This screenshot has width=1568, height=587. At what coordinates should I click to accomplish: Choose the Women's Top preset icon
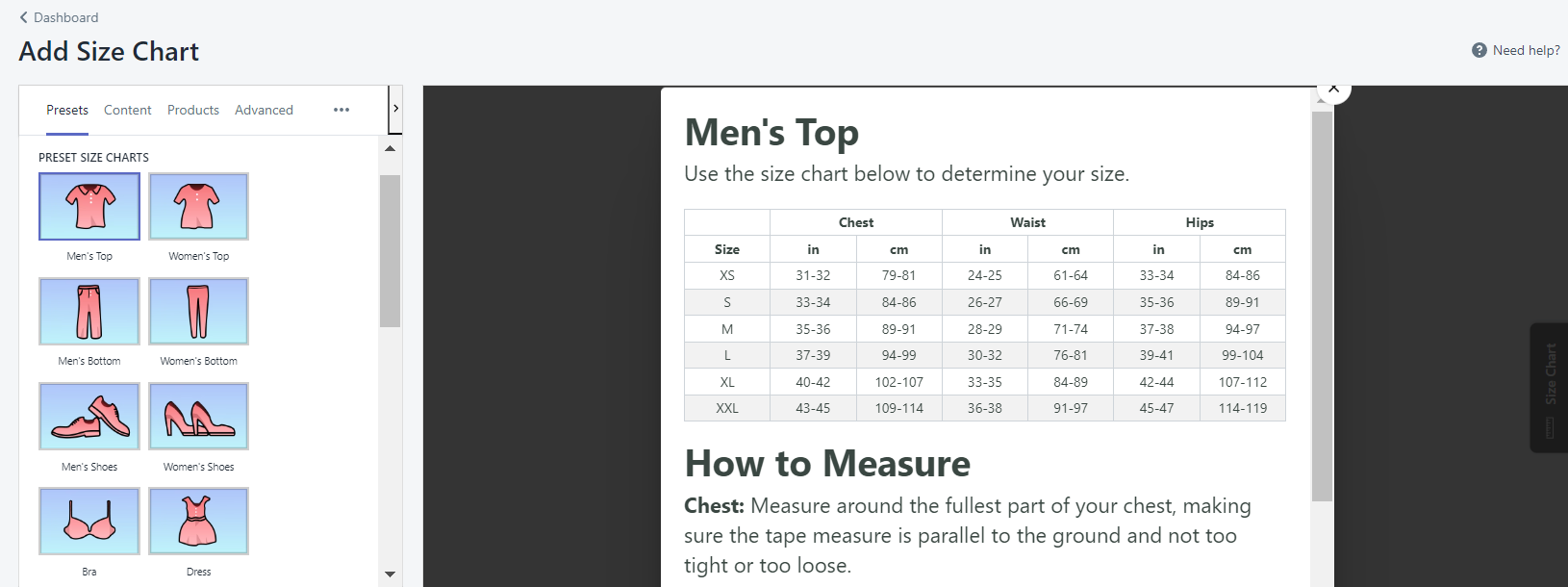[x=198, y=207]
